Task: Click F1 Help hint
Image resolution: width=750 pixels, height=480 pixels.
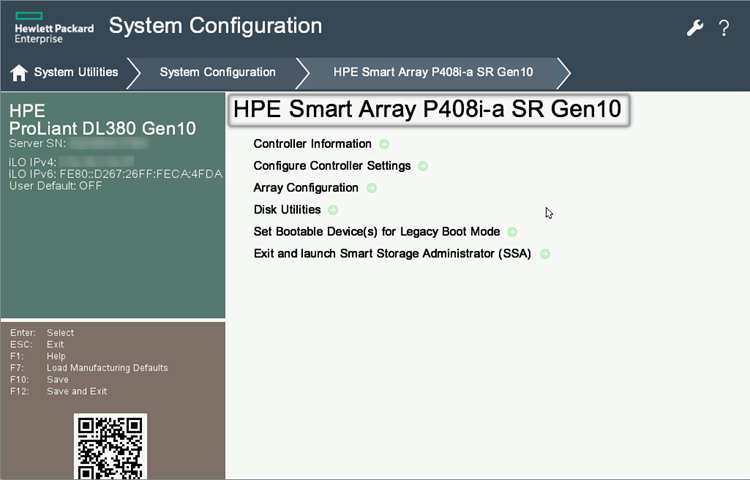Action: click(38, 356)
